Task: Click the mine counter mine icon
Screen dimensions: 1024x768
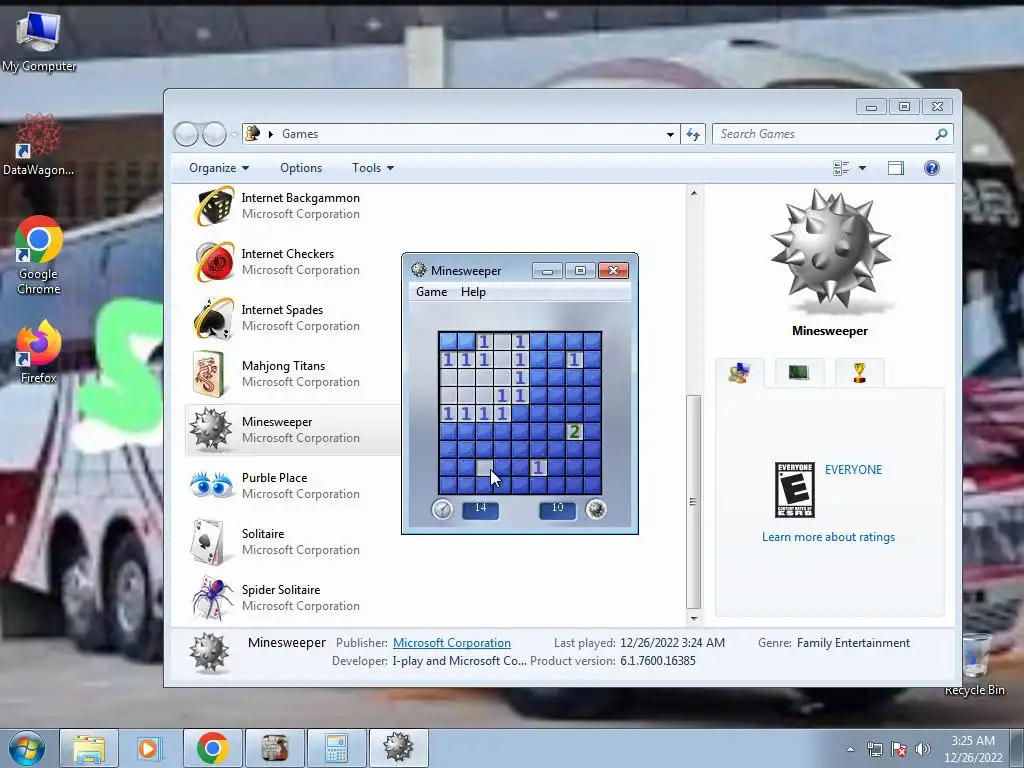Action: pyautogui.click(x=596, y=509)
